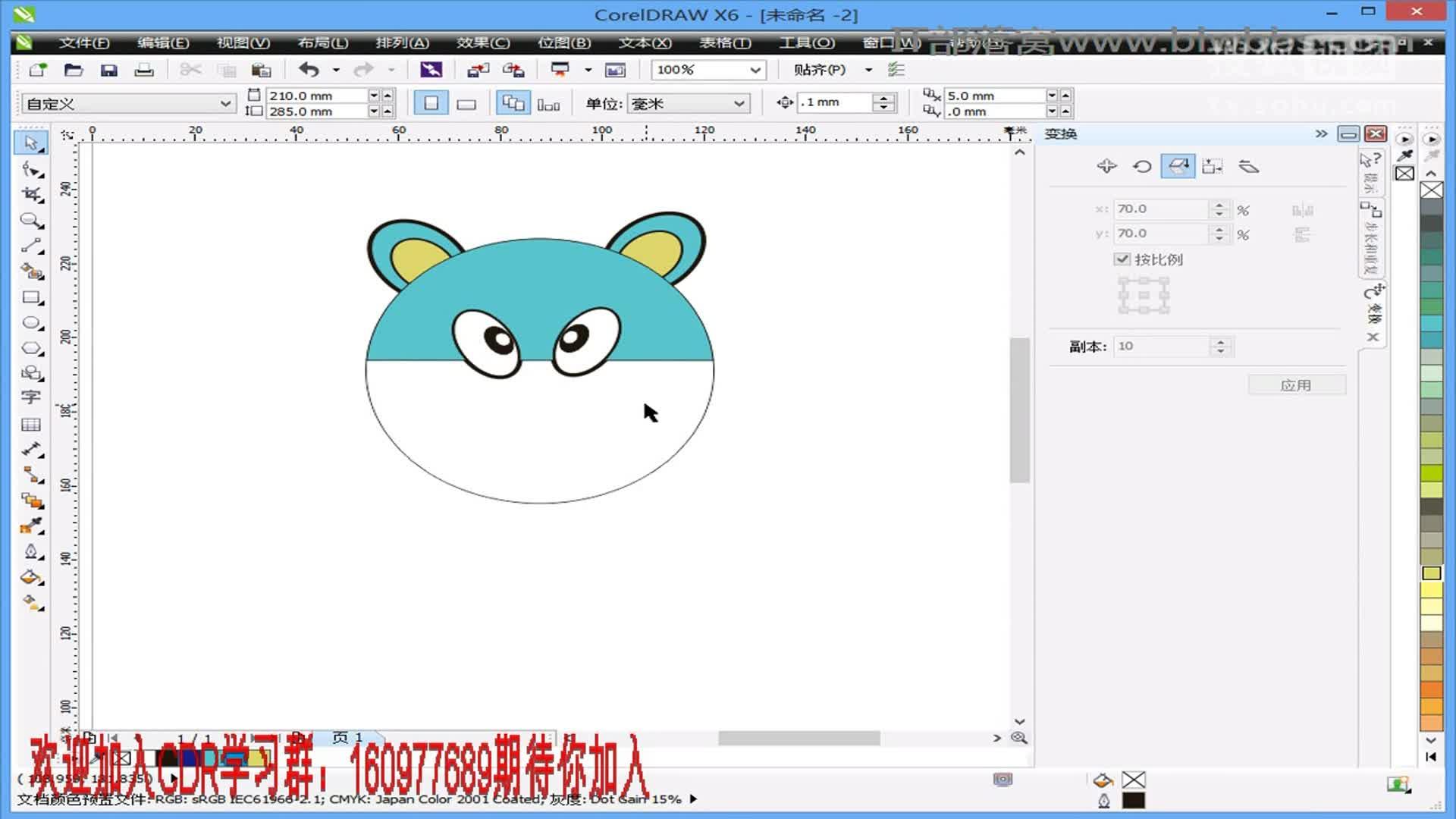The image size is (1456, 819).
Task: Click the 应用 button in the Transform docker
Action: [x=1297, y=384]
